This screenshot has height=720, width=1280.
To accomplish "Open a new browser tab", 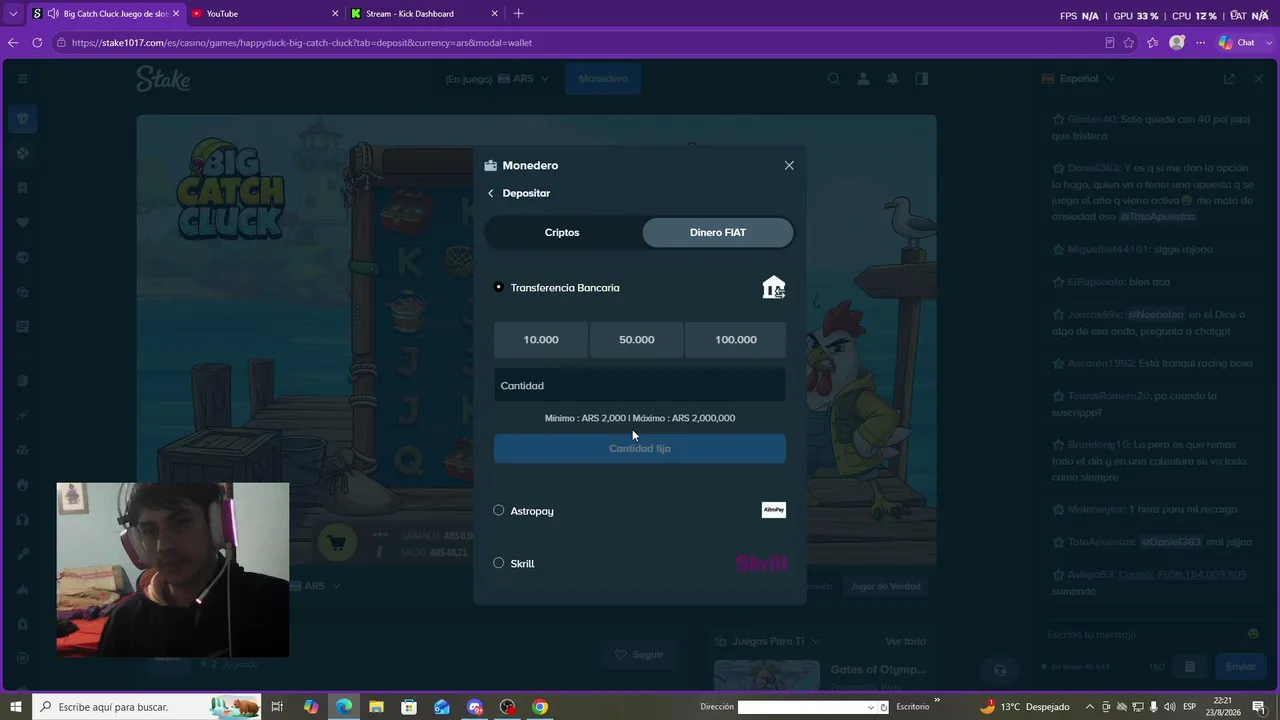I will point(518,14).
